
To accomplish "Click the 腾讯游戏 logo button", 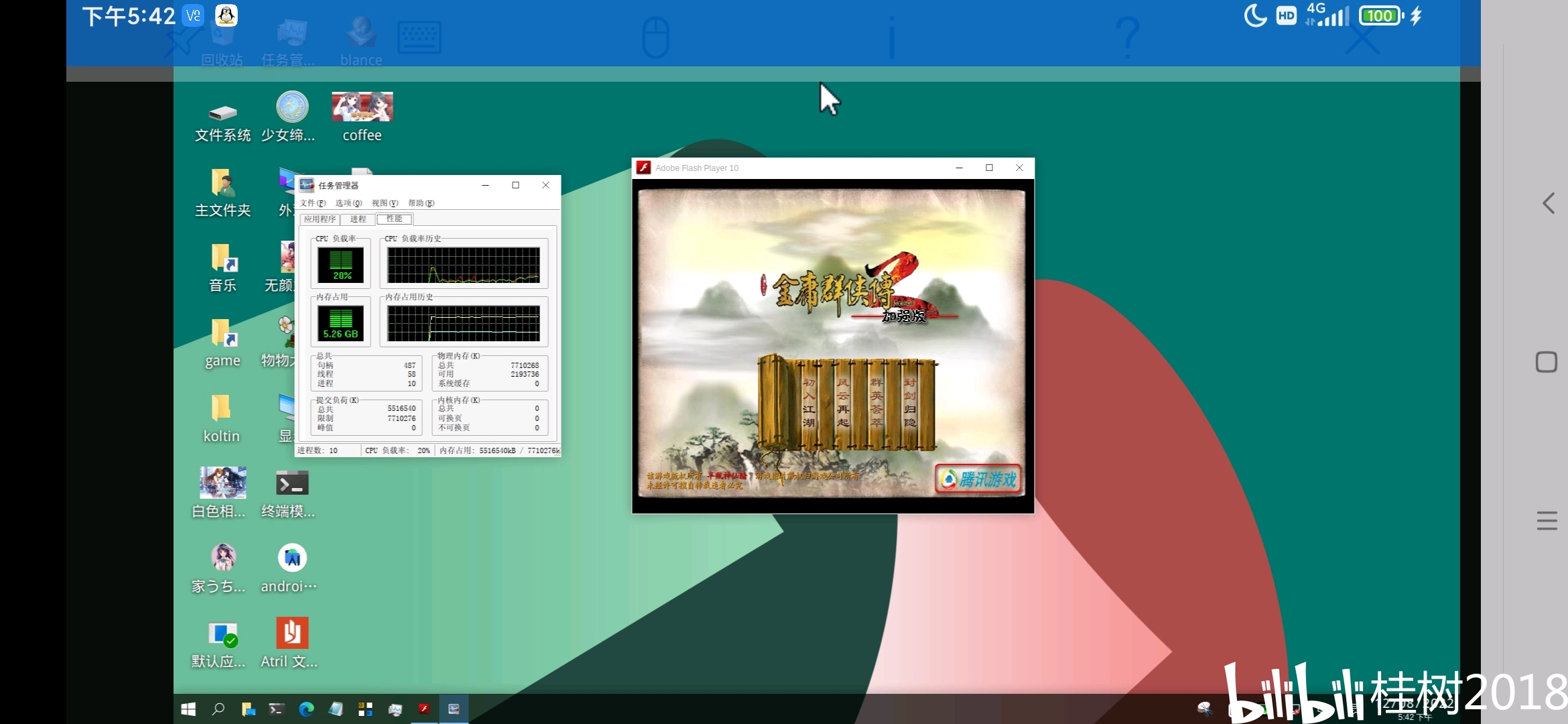I will pos(978,479).
